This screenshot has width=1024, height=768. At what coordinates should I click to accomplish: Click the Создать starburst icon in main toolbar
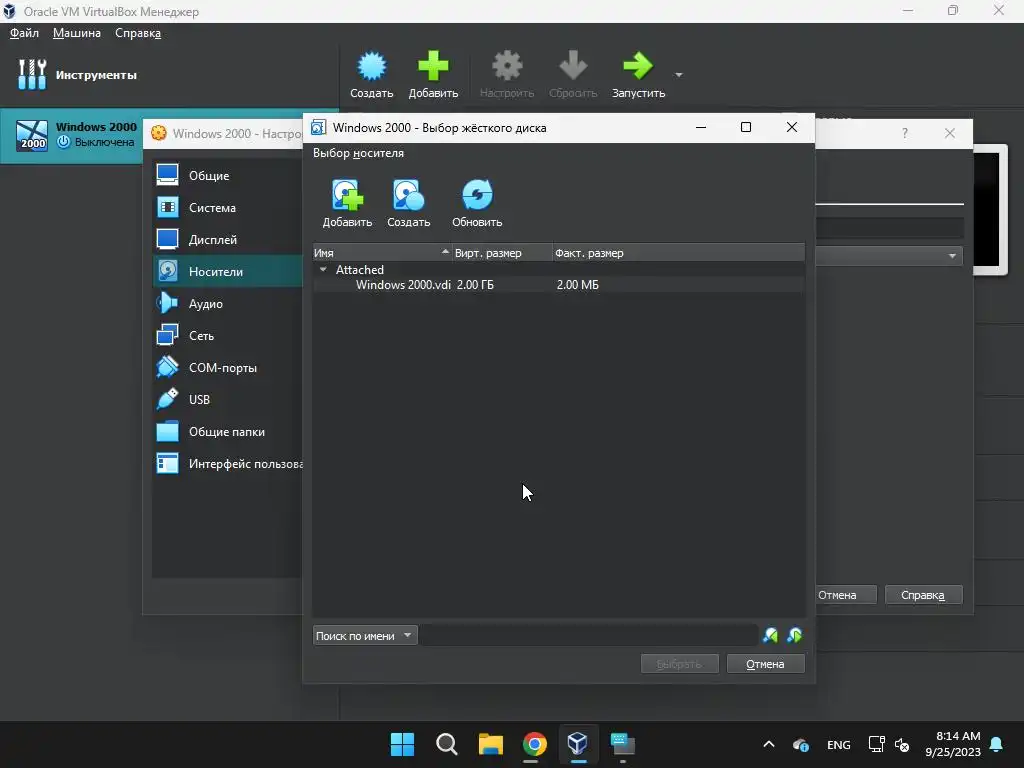(372, 67)
